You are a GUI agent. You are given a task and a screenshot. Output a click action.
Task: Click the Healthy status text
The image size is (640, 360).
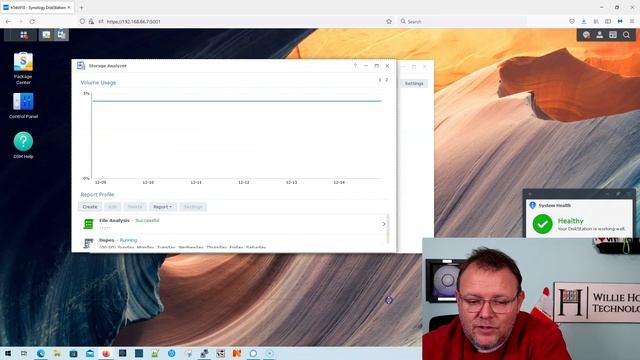570,221
